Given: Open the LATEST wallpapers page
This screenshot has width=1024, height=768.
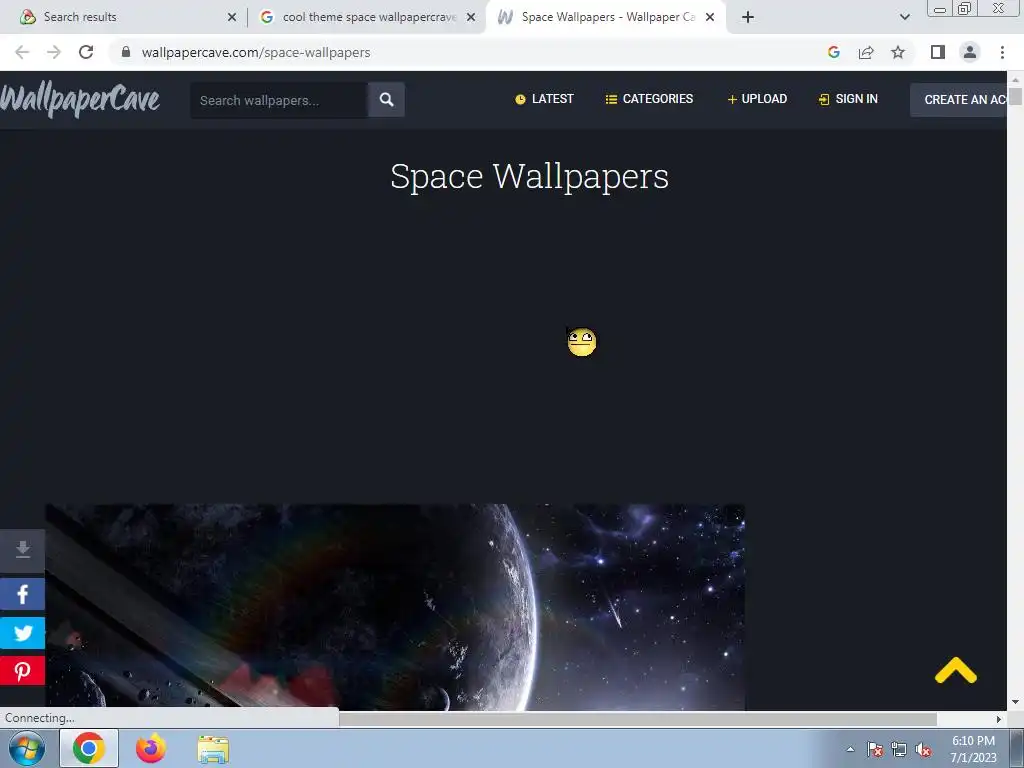Looking at the screenshot, I should 545,99.
